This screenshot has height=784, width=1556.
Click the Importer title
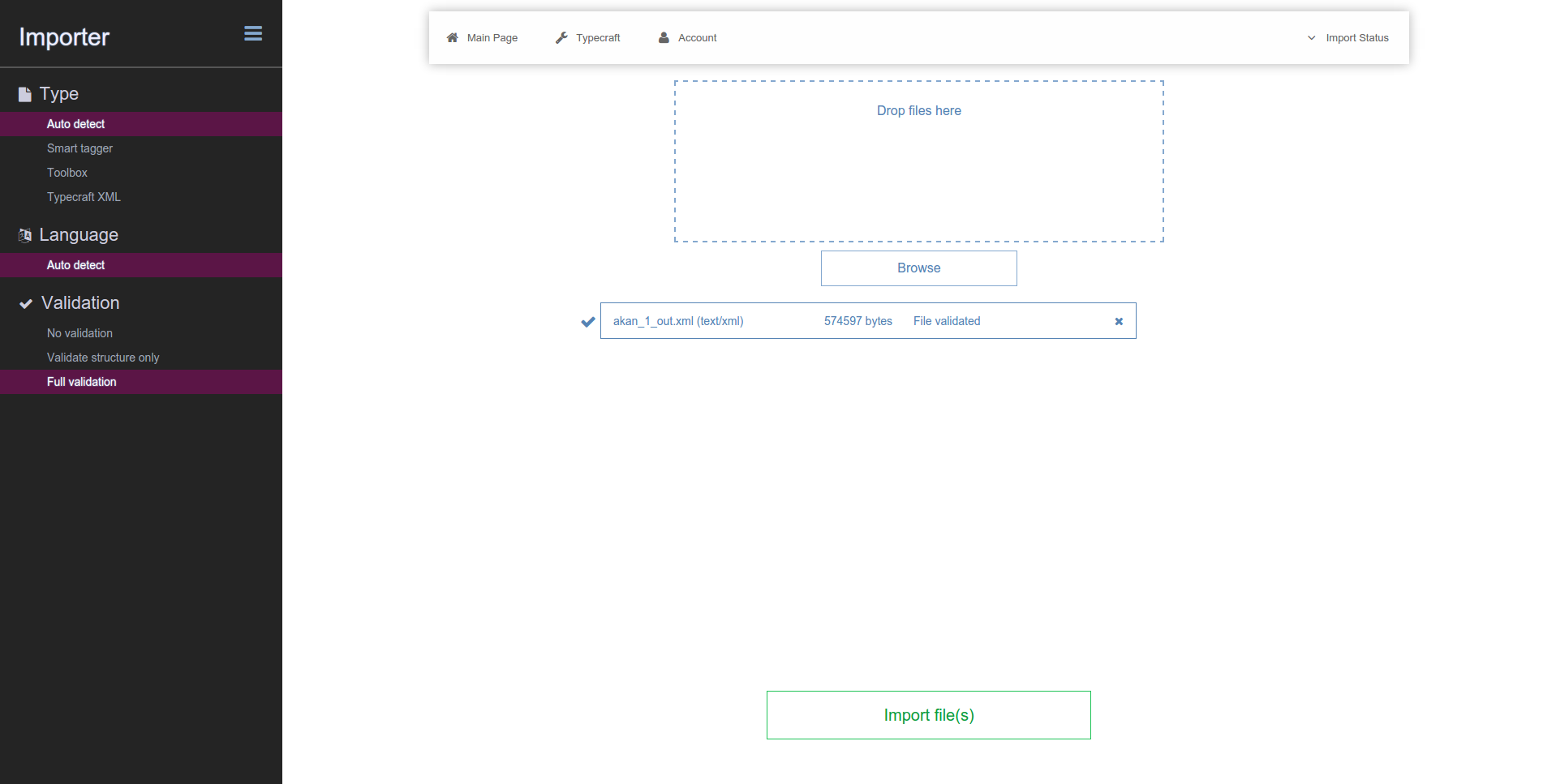pyautogui.click(x=64, y=37)
